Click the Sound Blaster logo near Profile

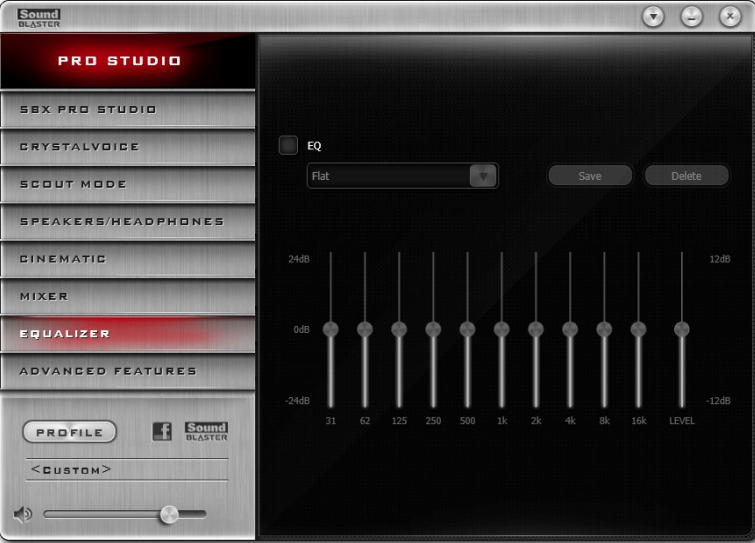tap(206, 431)
